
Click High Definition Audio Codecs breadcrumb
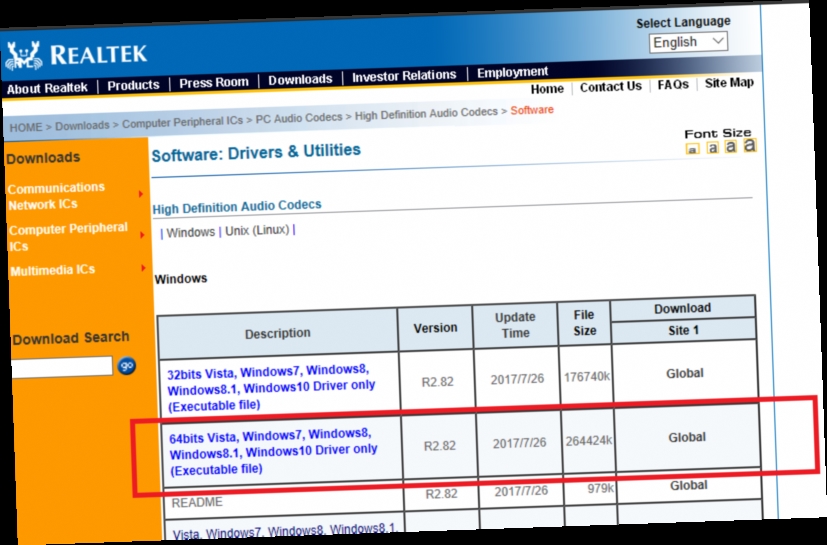pos(426,113)
